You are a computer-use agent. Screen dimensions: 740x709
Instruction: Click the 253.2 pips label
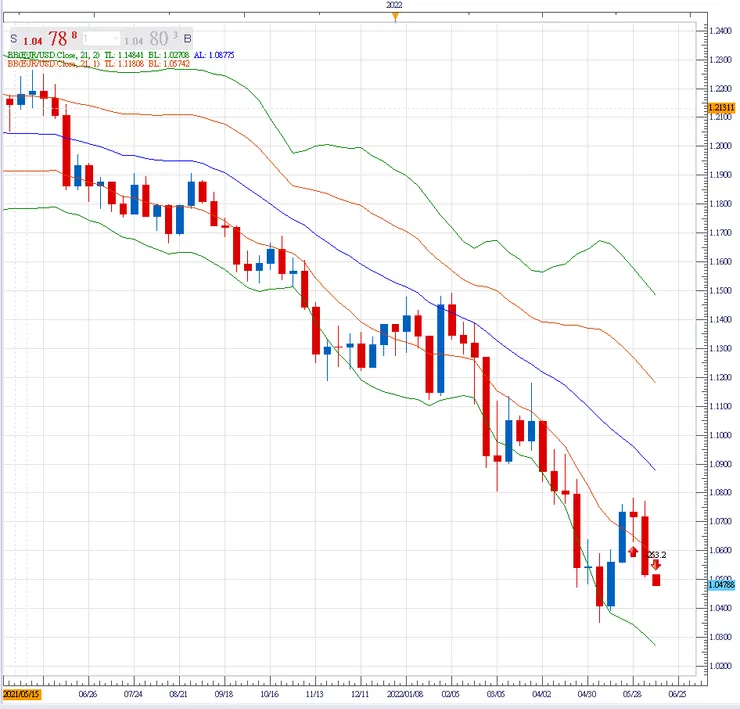tap(657, 555)
